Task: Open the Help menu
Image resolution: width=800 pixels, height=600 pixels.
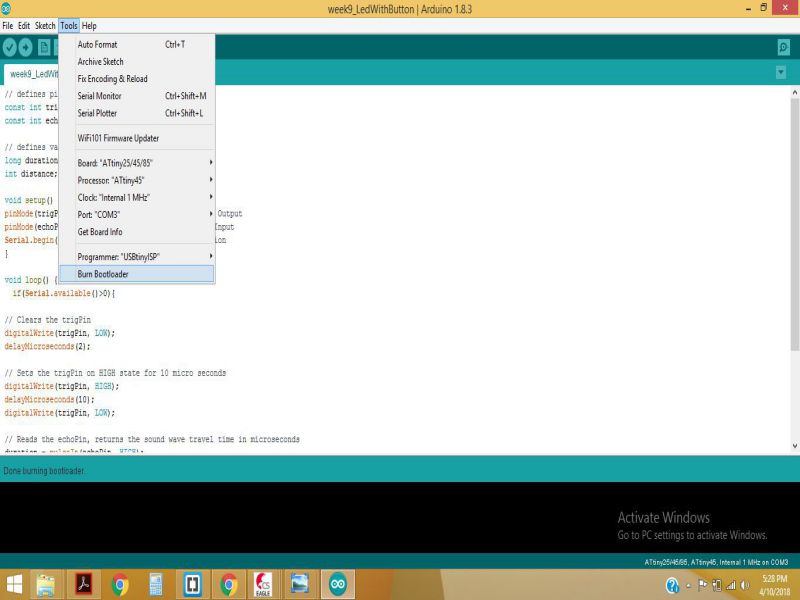Action: (x=89, y=26)
